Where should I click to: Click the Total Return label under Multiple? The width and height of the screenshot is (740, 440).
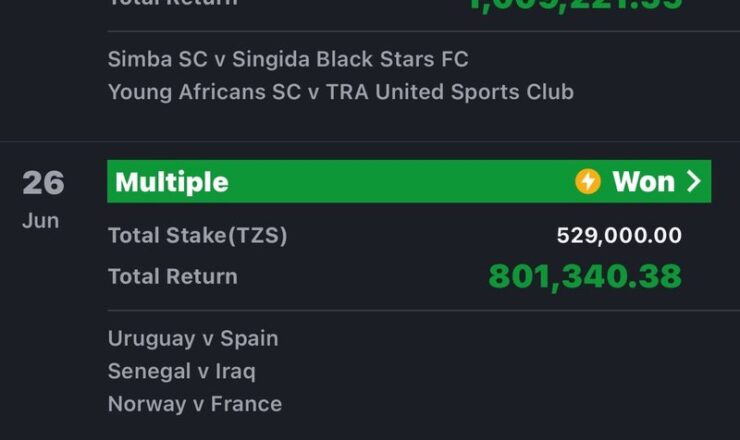click(173, 277)
